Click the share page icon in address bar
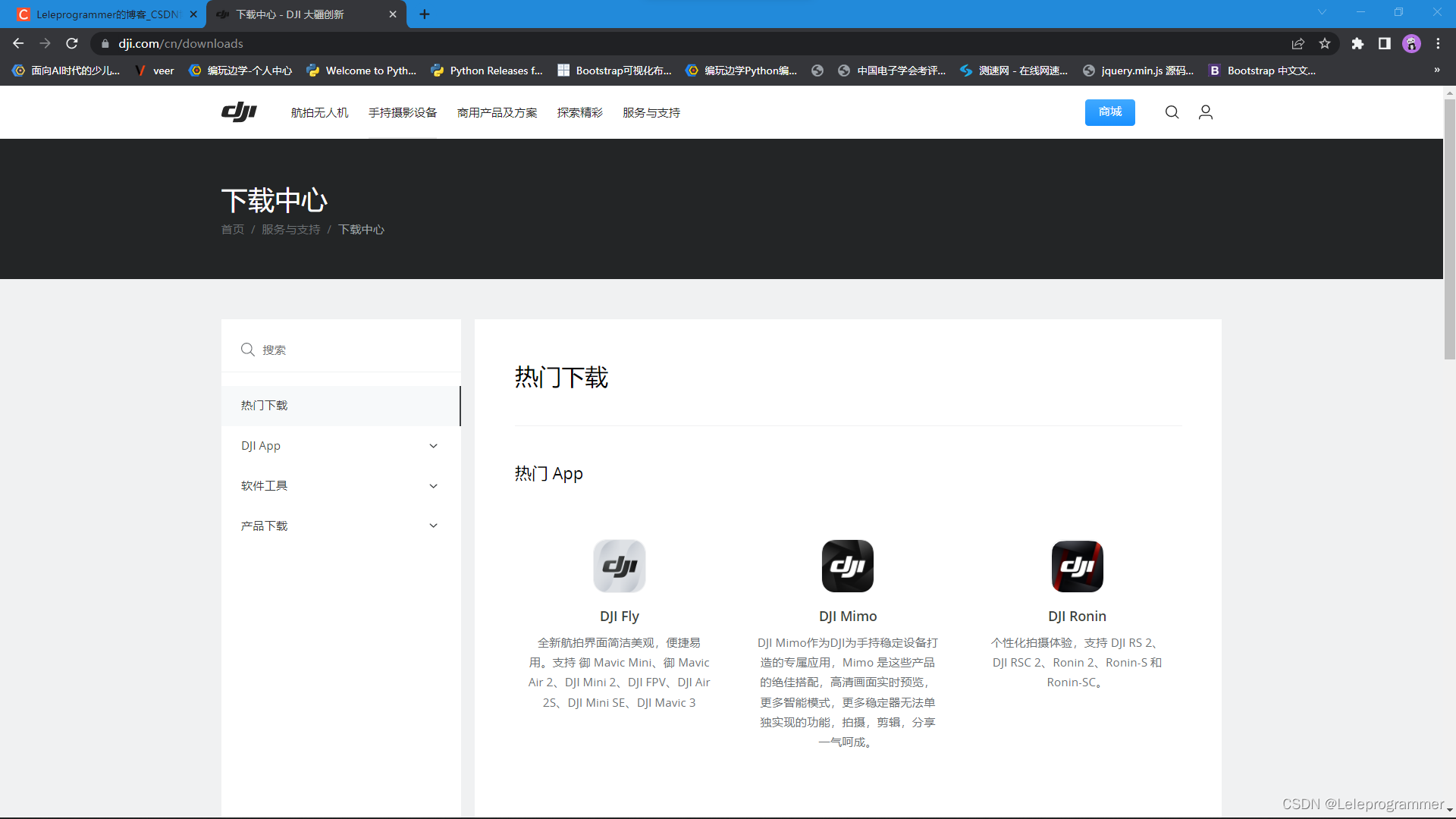This screenshot has width=1456, height=819. click(x=1298, y=44)
